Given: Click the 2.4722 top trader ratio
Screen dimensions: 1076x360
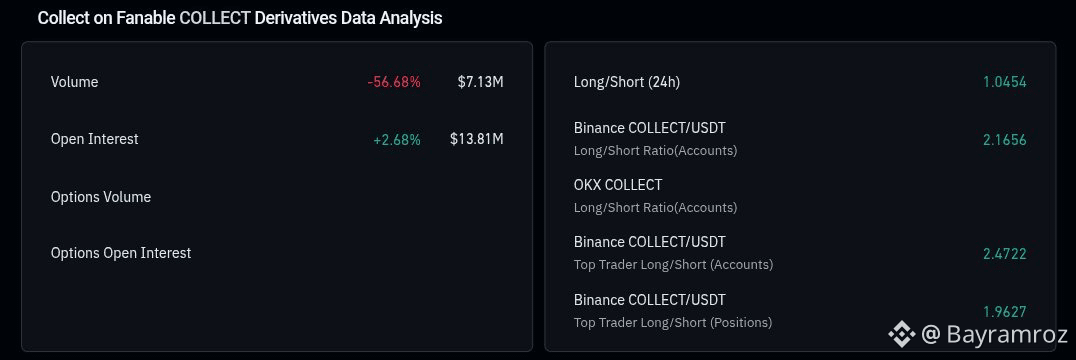Looking at the screenshot, I should pyautogui.click(x=1005, y=254).
